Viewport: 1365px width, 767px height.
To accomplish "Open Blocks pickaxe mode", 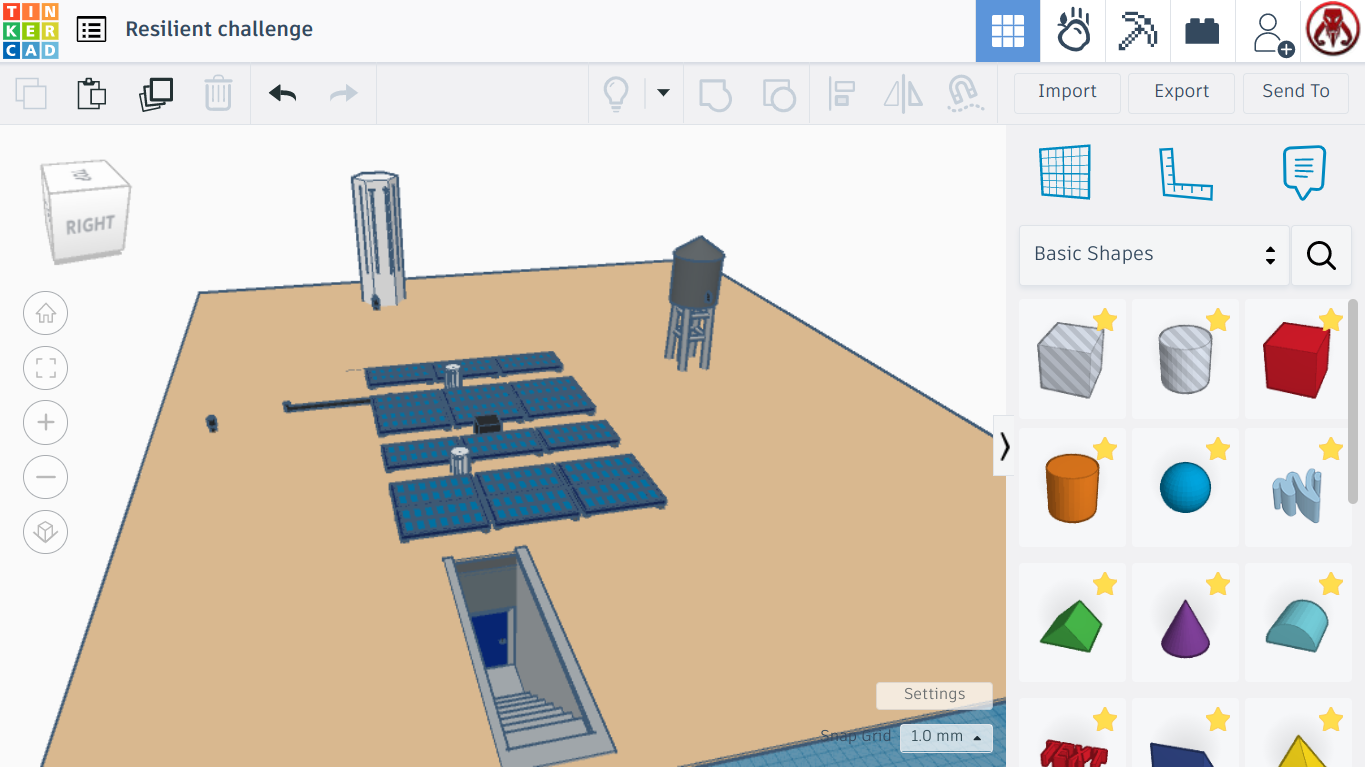I will 1137,31.
